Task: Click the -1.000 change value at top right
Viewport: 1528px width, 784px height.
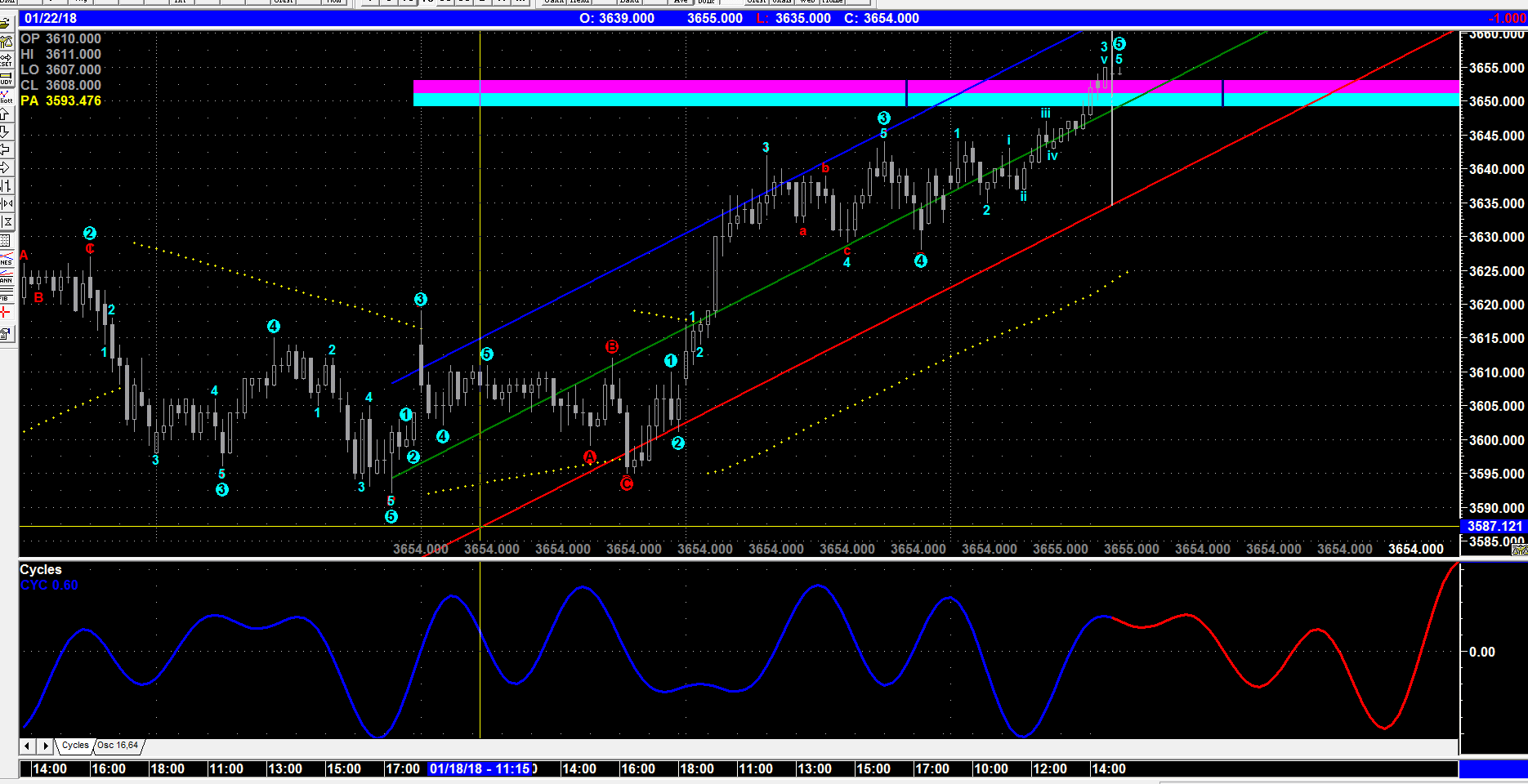Action: coord(1507,18)
